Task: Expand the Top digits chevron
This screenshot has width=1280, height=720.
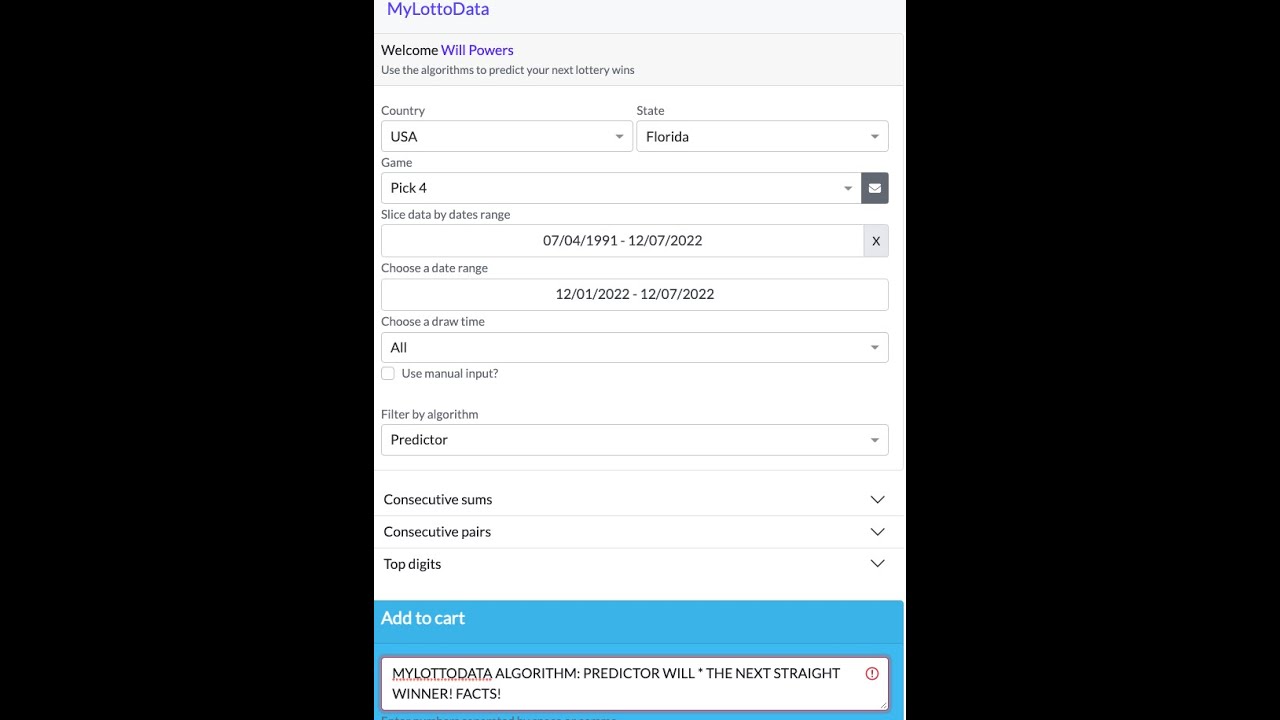Action: pos(877,564)
